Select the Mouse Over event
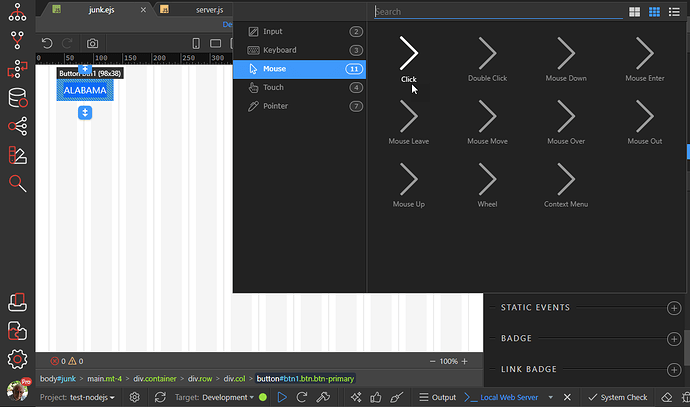 pyautogui.click(x=566, y=123)
